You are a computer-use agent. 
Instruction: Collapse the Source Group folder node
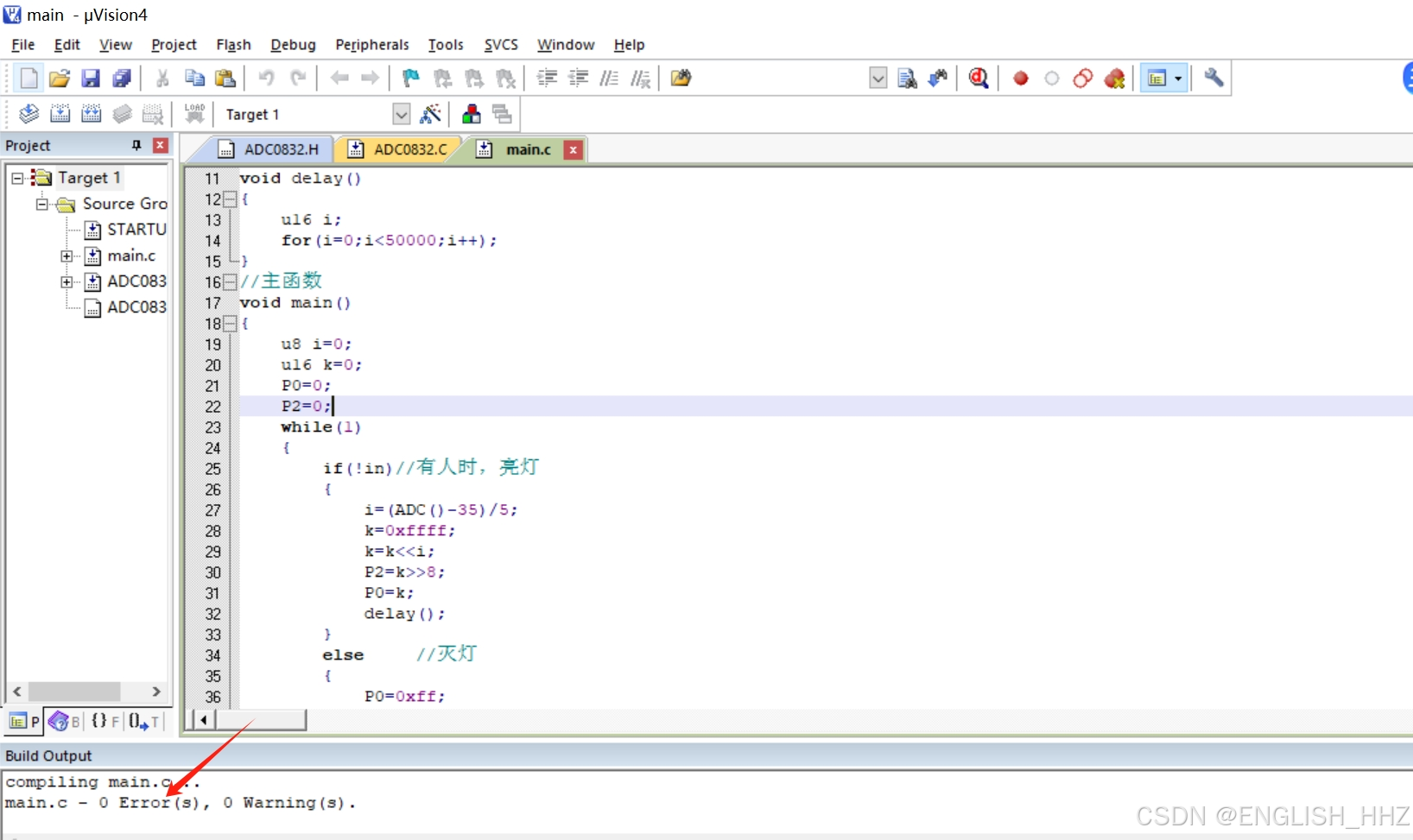coord(41,204)
